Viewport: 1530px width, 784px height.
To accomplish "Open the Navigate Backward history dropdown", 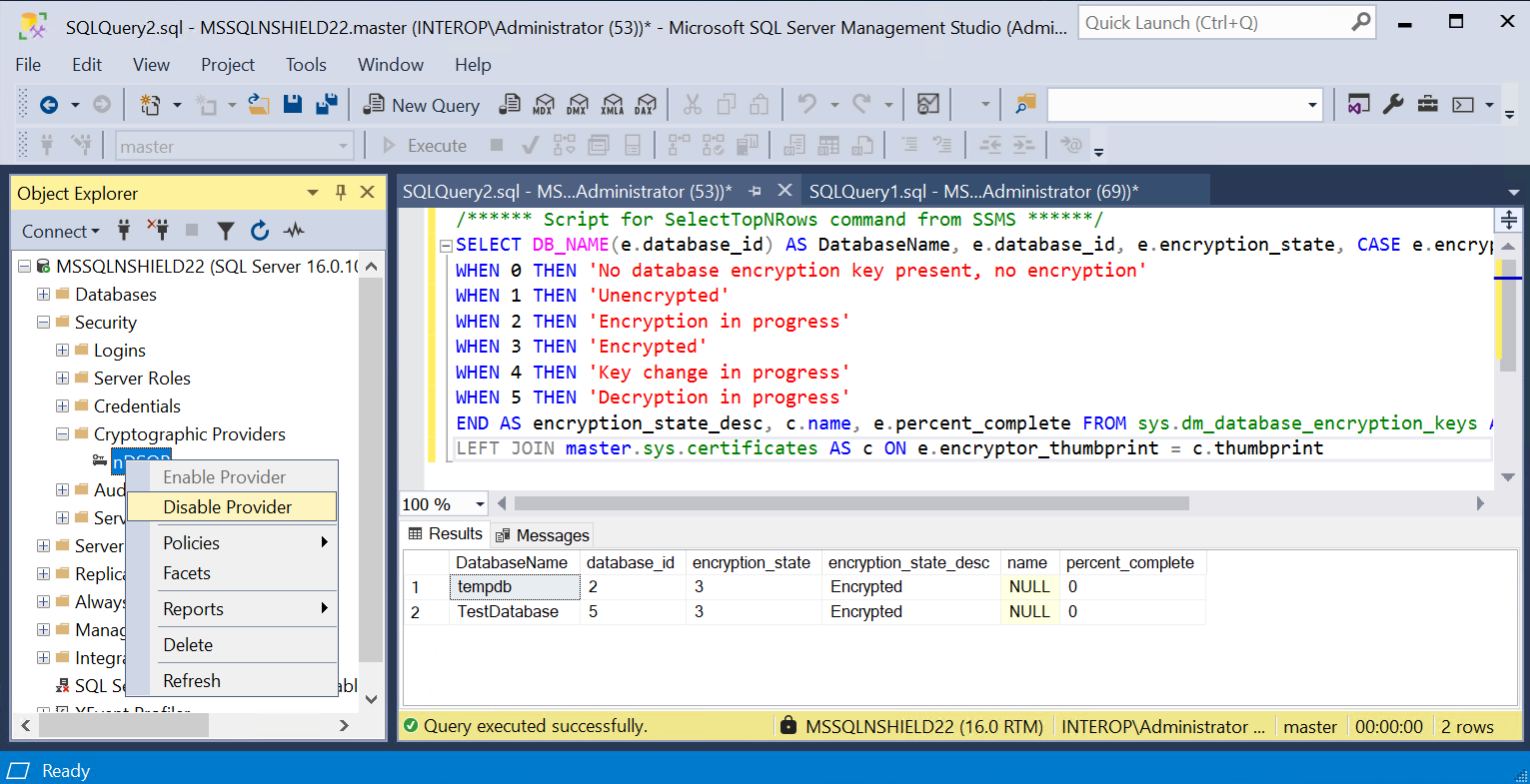I will [74, 105].
